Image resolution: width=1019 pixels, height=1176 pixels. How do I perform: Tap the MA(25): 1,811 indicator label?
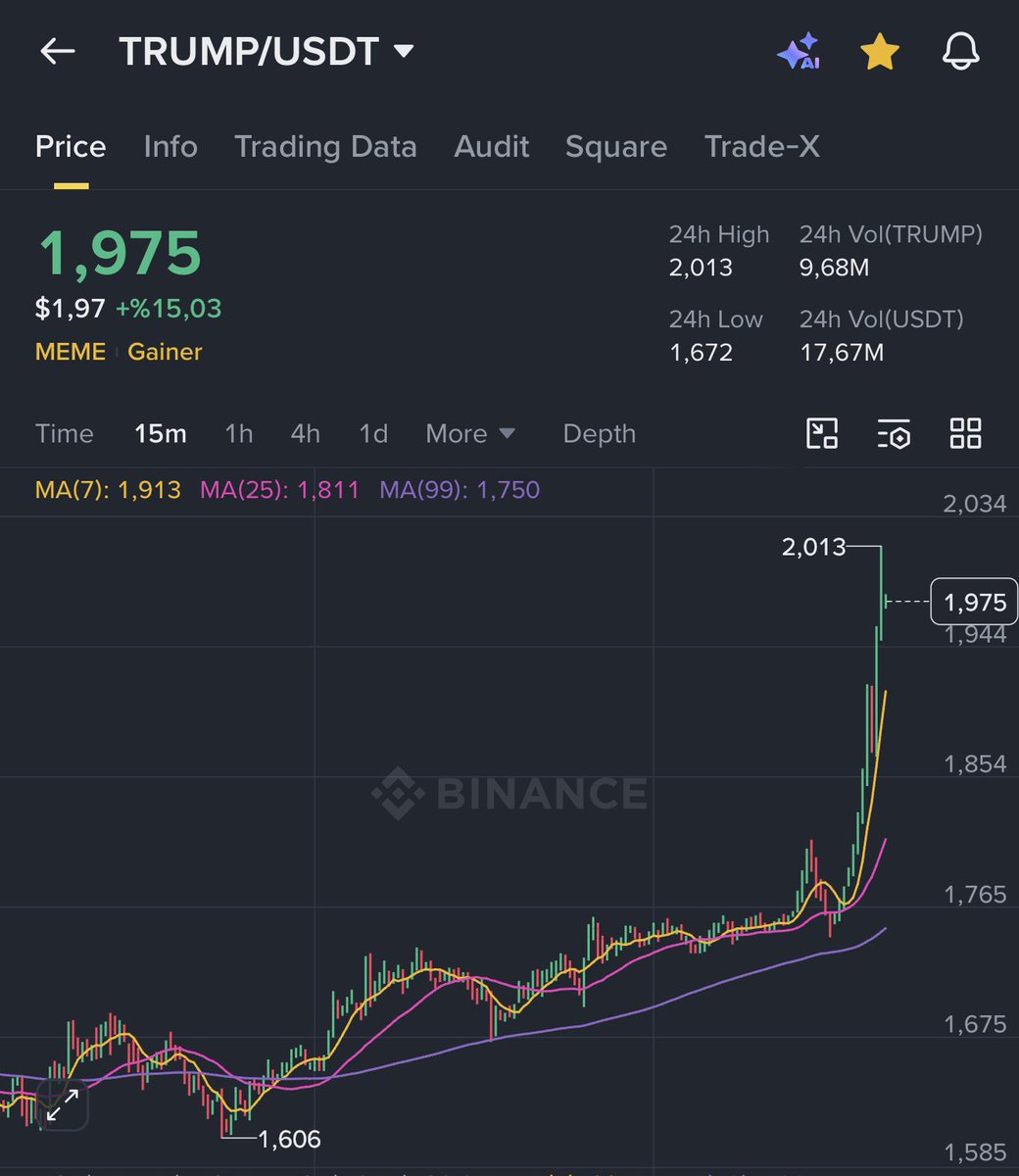280,489
